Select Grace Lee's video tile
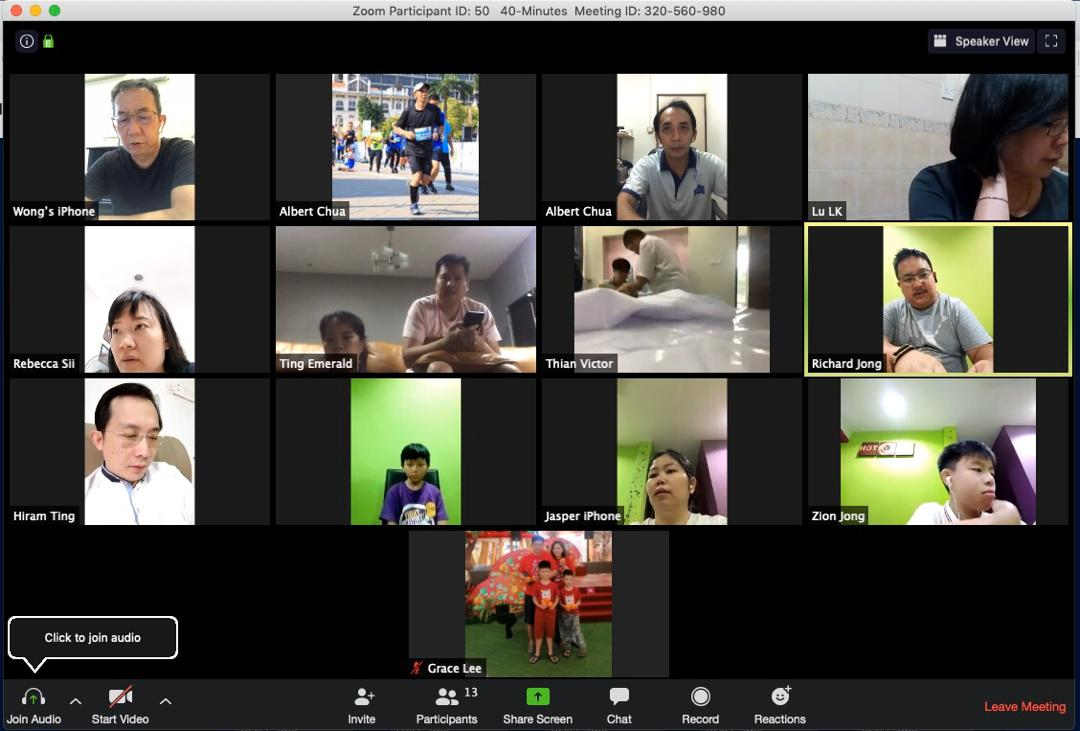Image resolution: width=1080 pixels, height=731 pixels. [538, 603]
